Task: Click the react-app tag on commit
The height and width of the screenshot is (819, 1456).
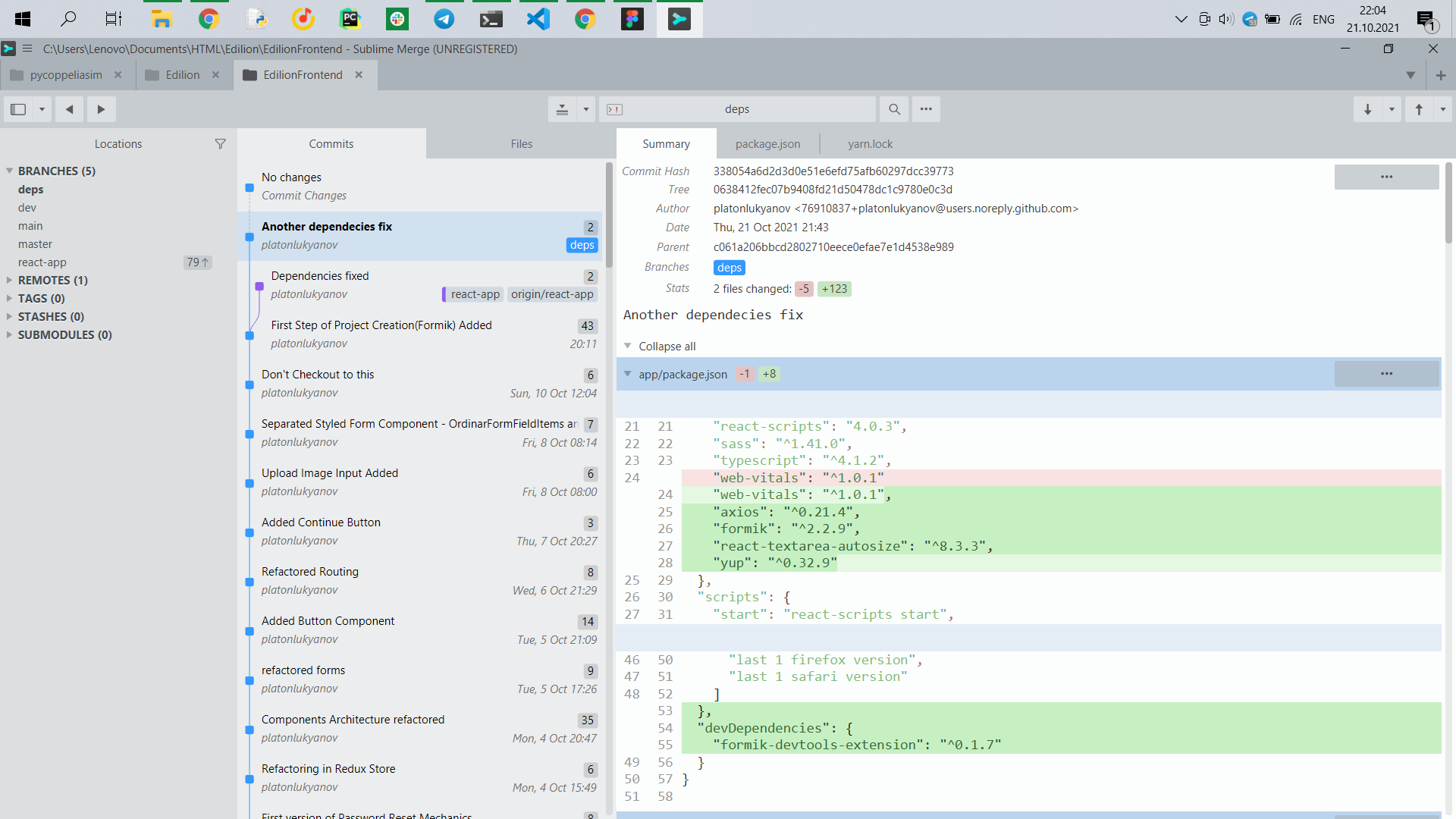Action: (x=473, y=294)
